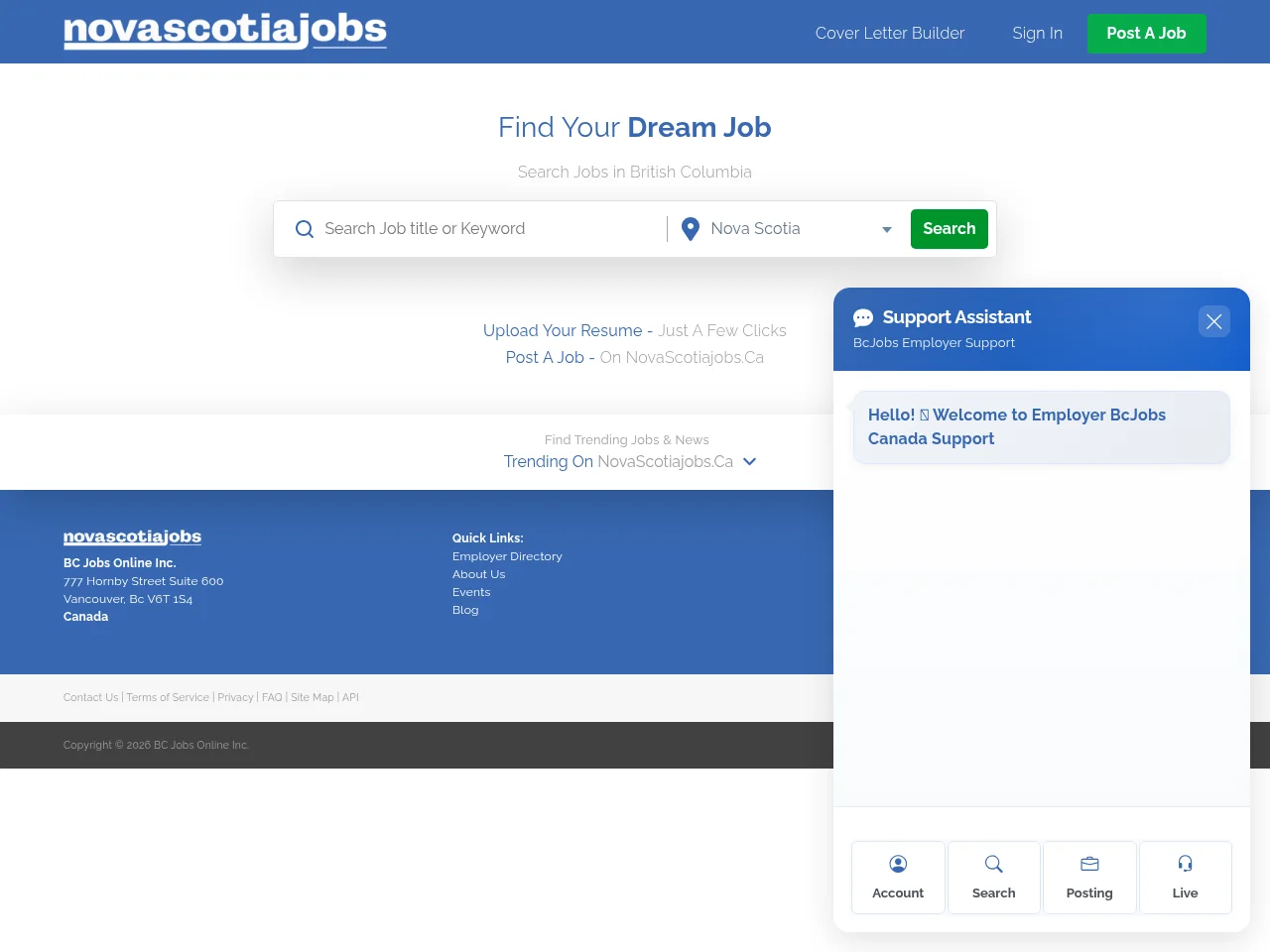Open the FAQ link
This screenshot has width=1270, height=952.
272,697
